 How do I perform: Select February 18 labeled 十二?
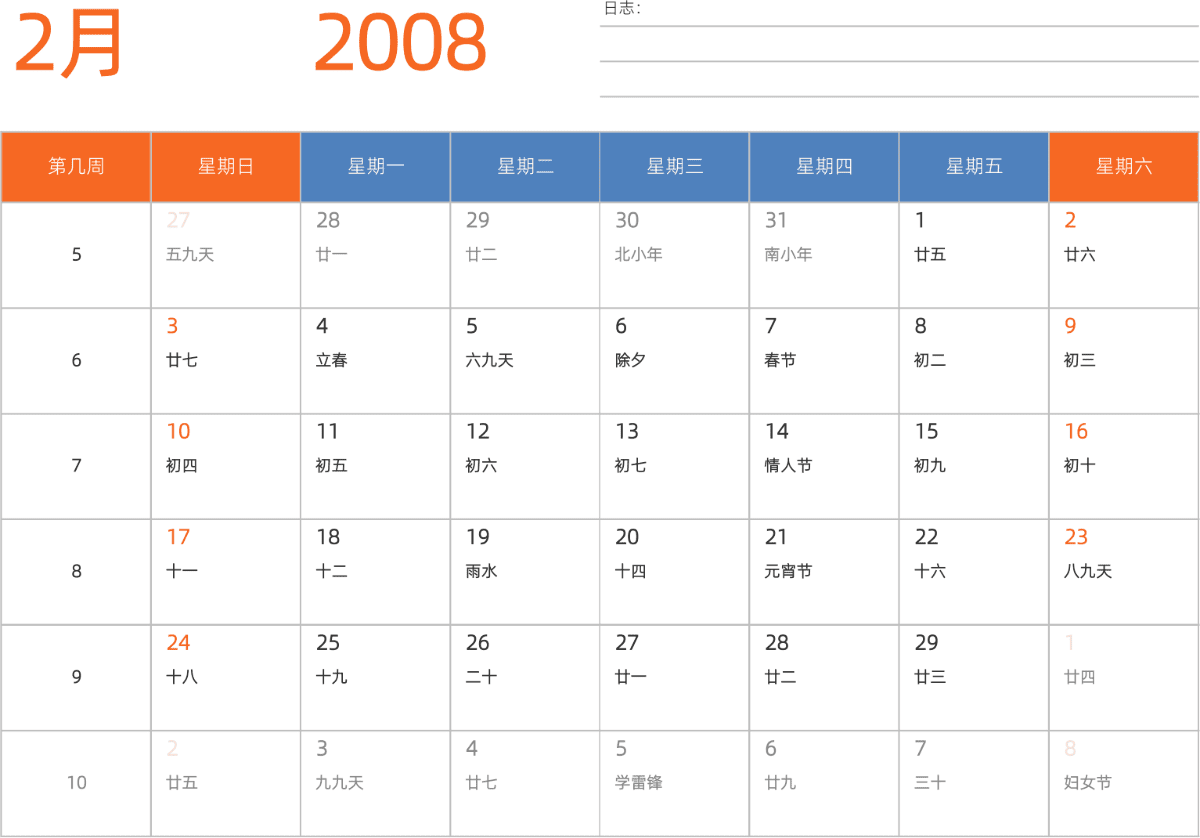click(376, 572)
